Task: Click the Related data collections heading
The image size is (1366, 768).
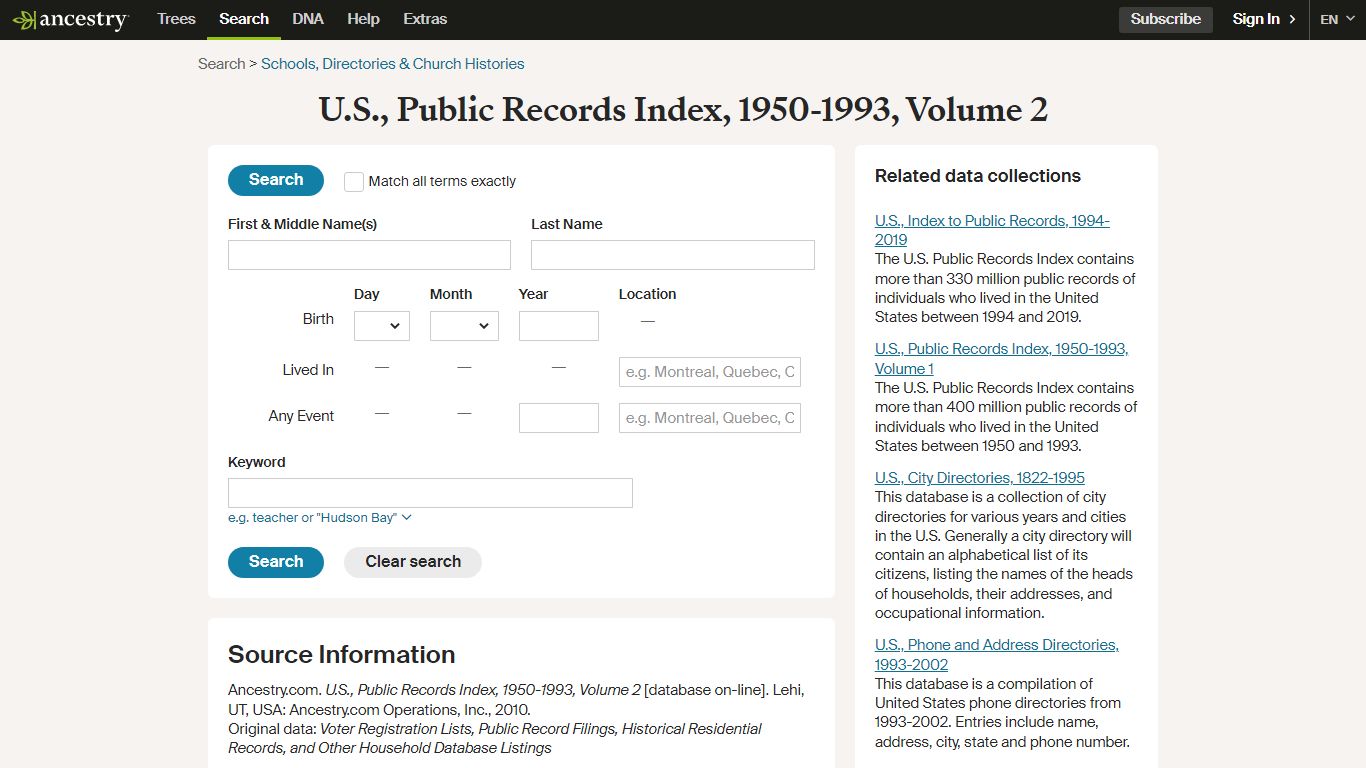Action: click(x=978, y=176)
